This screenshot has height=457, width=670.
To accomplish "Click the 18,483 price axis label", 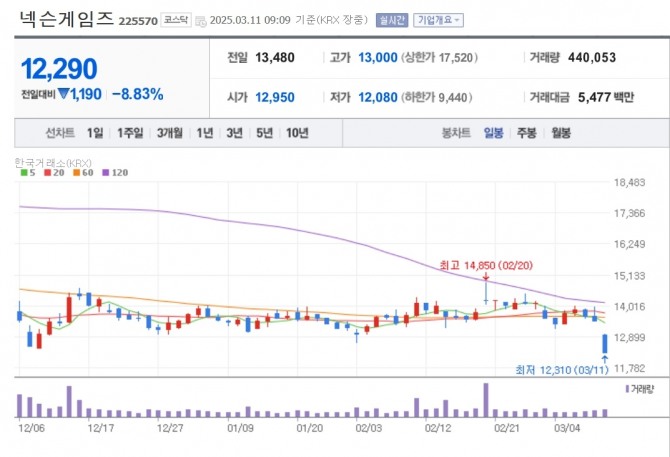I will click(629, 182).
